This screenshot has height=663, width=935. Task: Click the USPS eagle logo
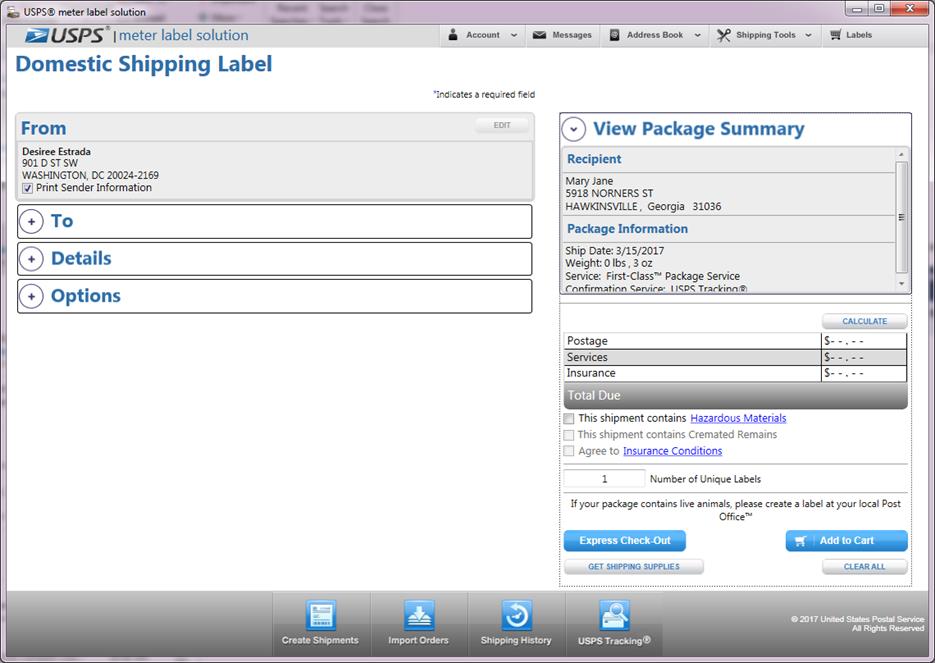37,36
